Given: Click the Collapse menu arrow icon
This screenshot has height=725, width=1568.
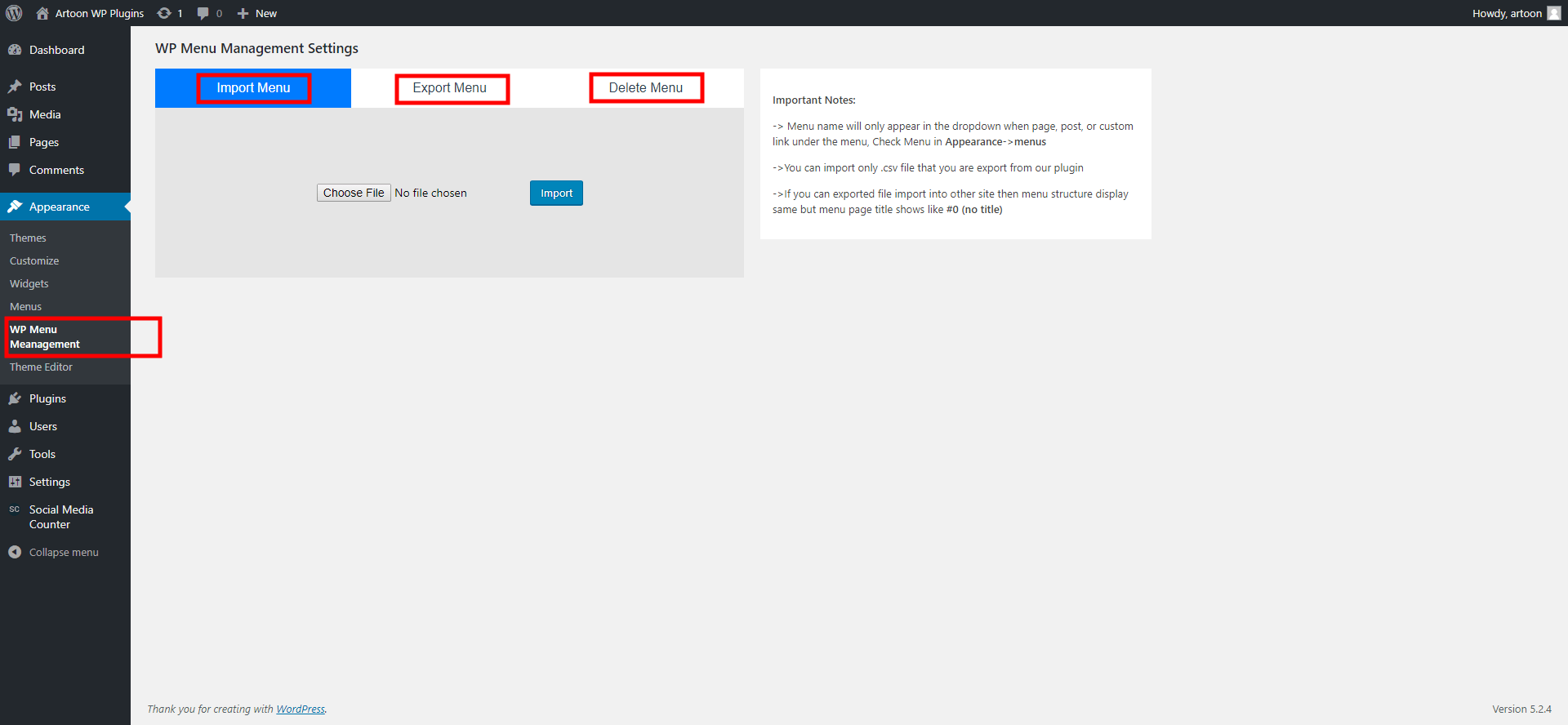Looking at the screenshot, I should [x=15, y=552].
